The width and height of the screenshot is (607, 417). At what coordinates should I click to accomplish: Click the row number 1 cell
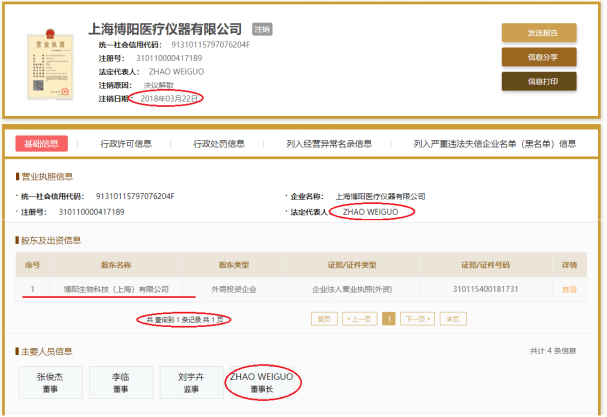(33, 289)
